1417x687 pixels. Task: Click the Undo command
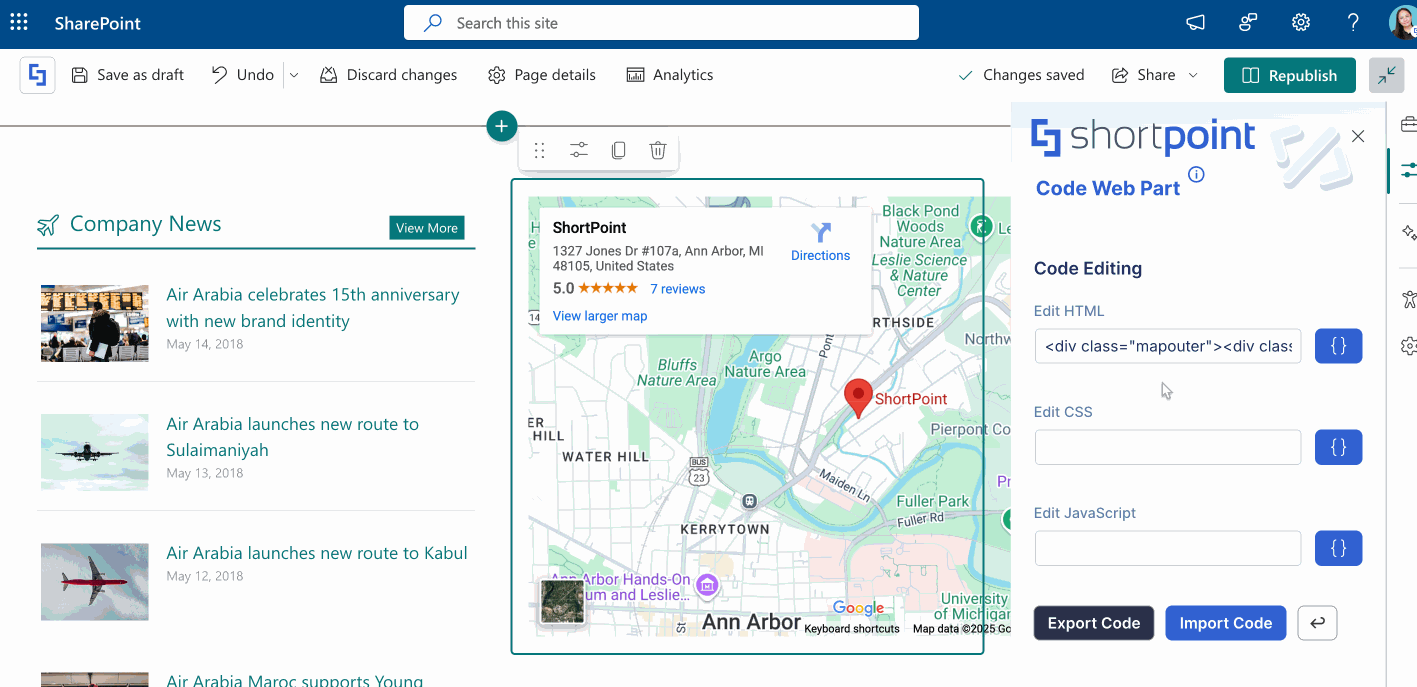point(243,75)
